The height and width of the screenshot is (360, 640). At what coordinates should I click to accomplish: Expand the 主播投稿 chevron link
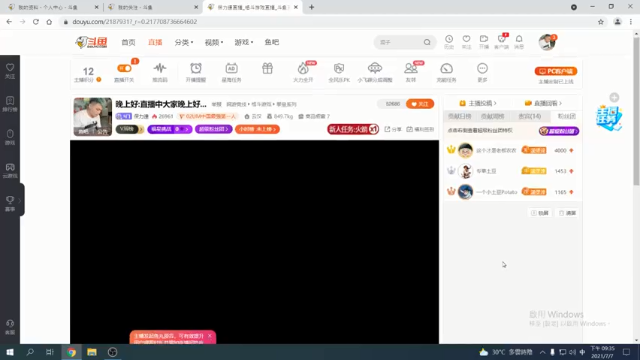pos(478,103)
